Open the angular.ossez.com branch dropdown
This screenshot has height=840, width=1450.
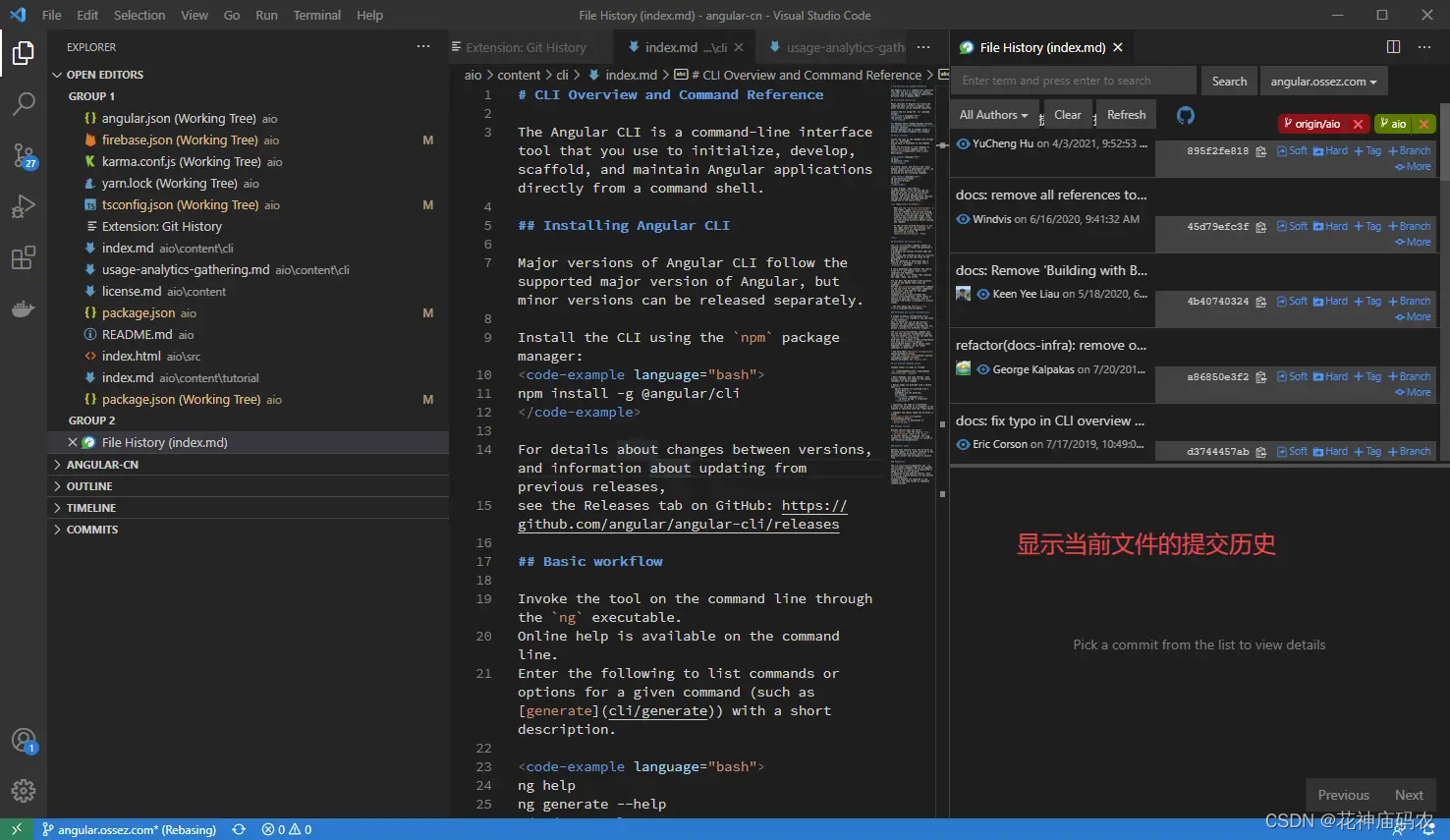1323,82
